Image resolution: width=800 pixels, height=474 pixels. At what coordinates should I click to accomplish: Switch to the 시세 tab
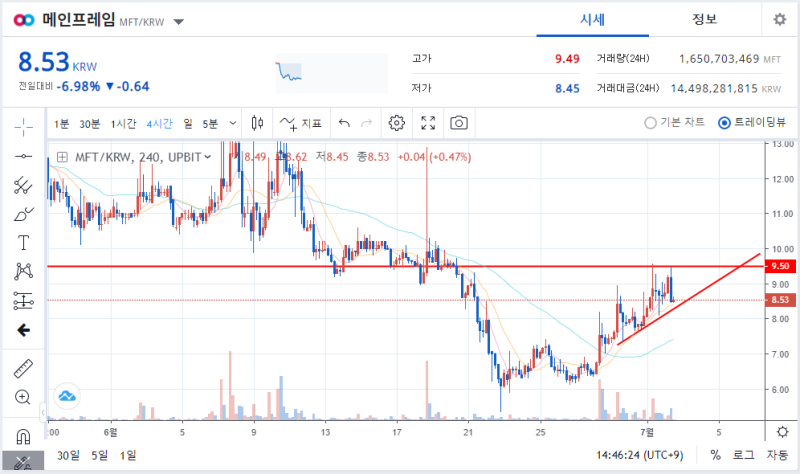click(592, 20)
